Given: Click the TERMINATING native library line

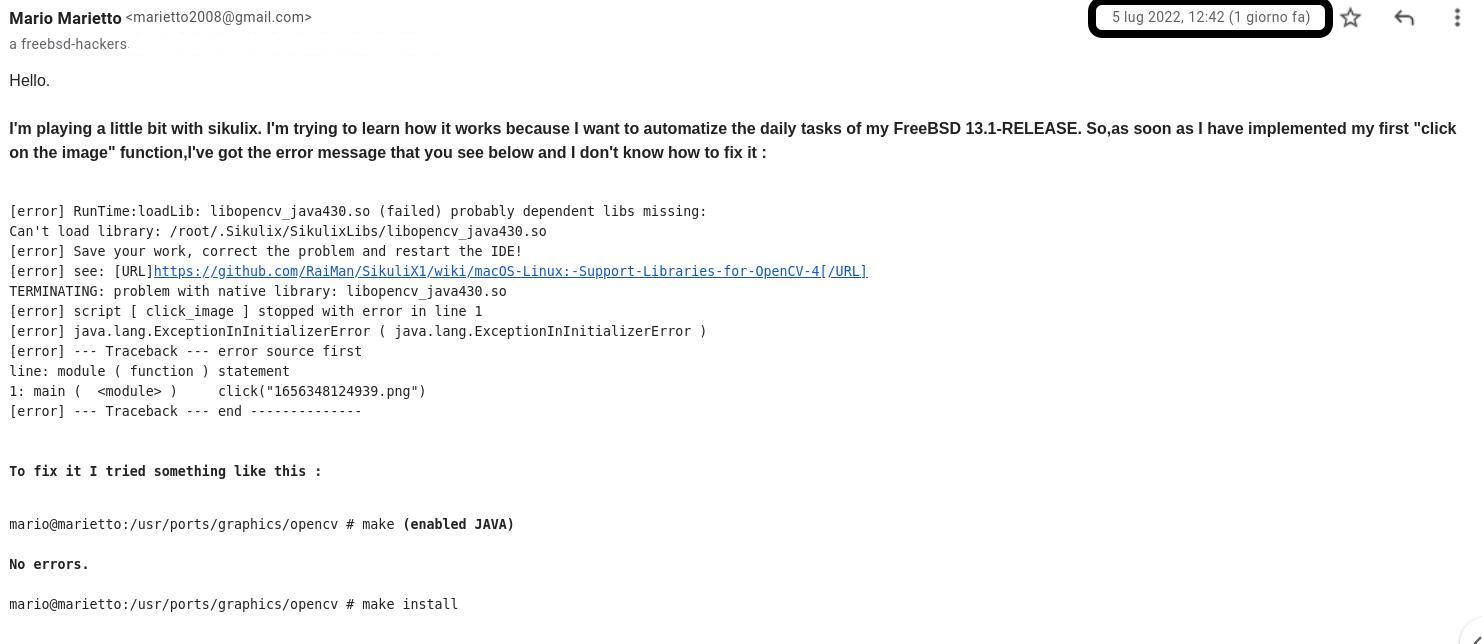Looking at the screenshot, I should tap(258, 291).
